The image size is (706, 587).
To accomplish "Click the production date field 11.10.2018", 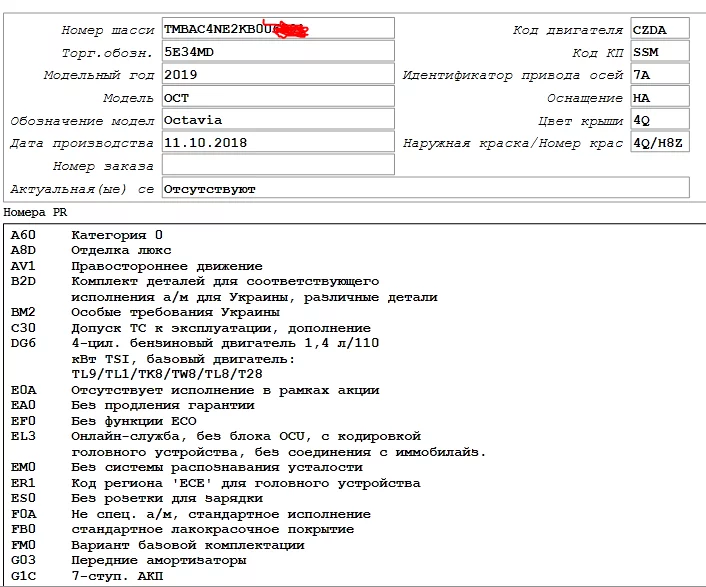I will [278, 142].
